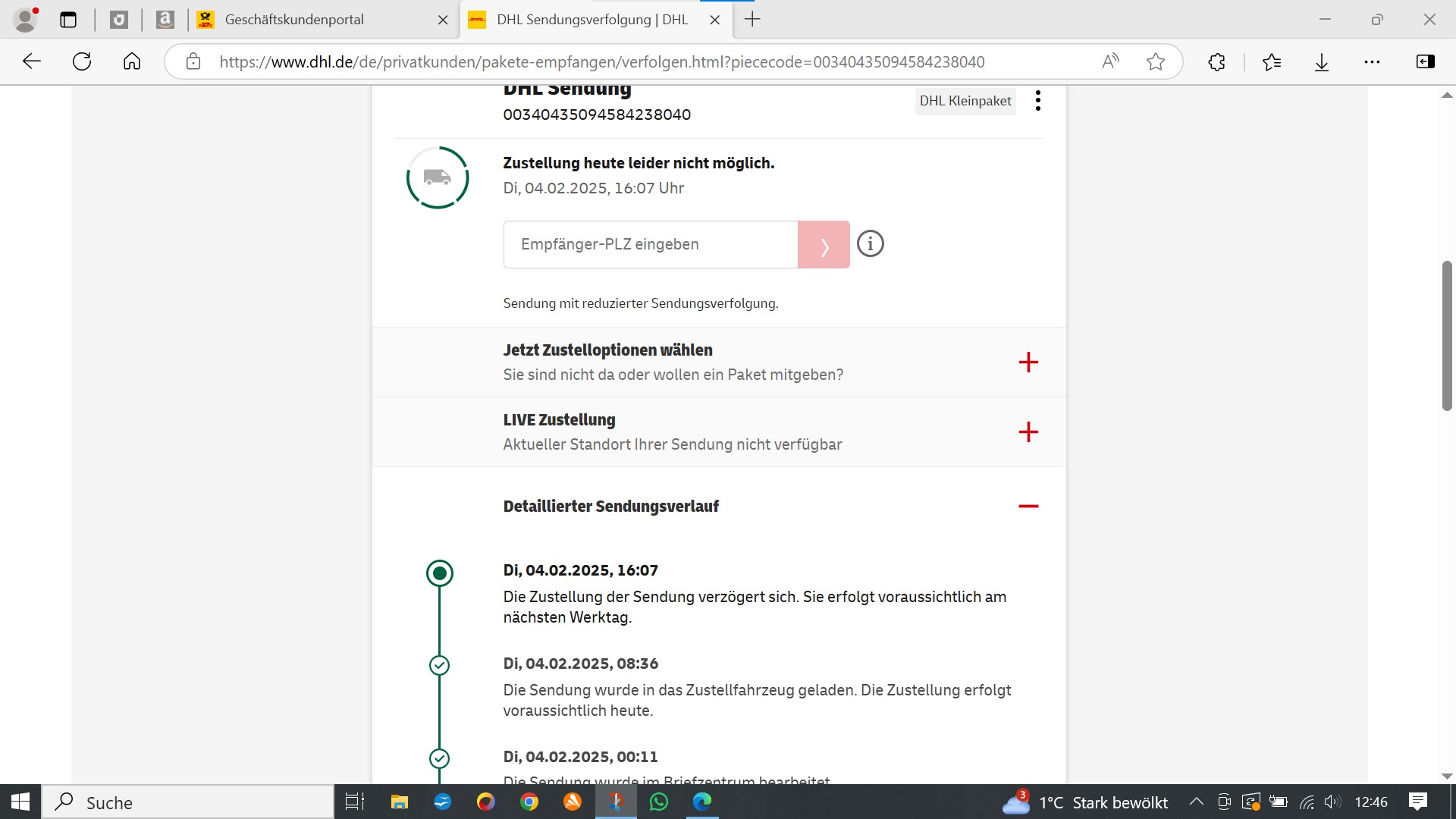Open Wi-Fi network settings icon
Screen dimensions: 1456x819
coord(1307,802)
